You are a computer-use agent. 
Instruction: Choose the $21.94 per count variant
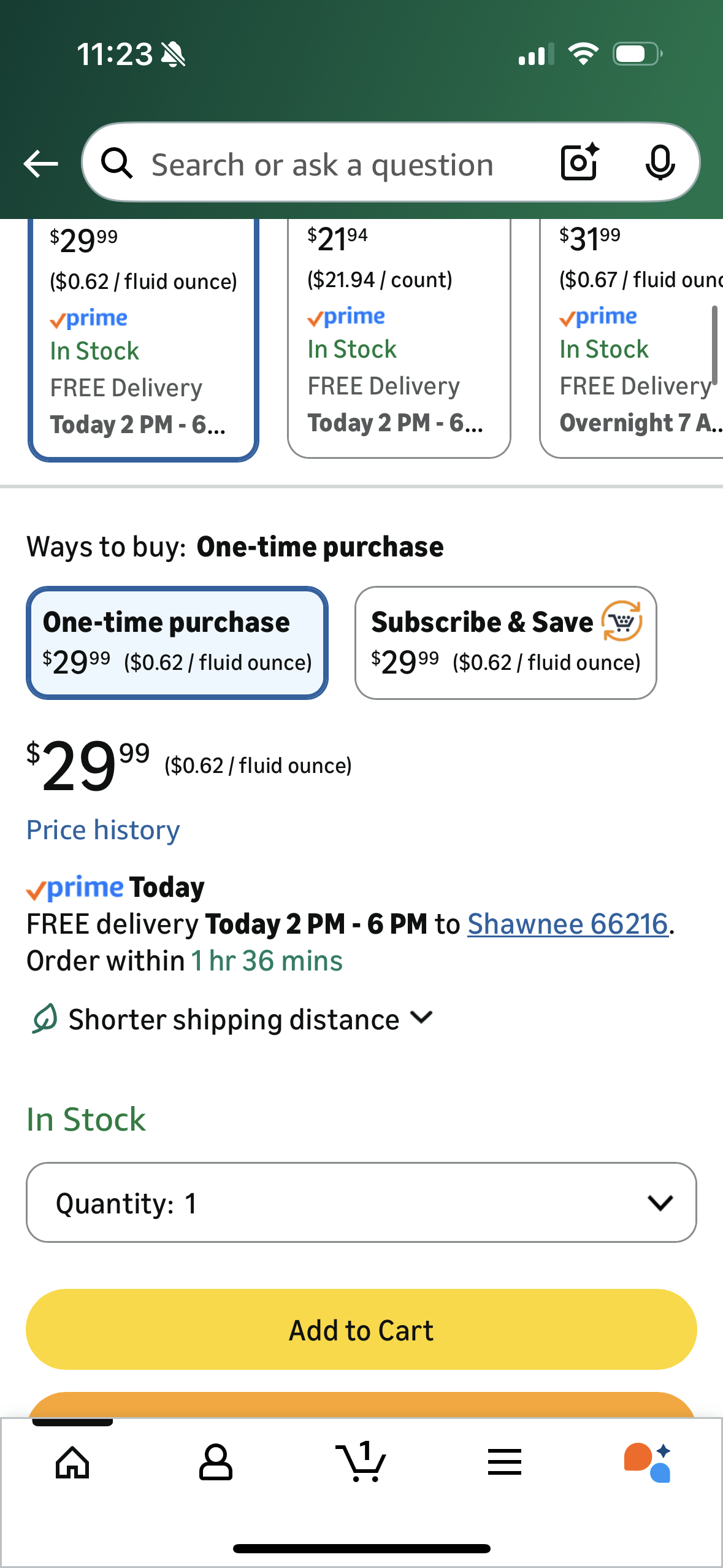pyautogui.click(x=399, y=337)
